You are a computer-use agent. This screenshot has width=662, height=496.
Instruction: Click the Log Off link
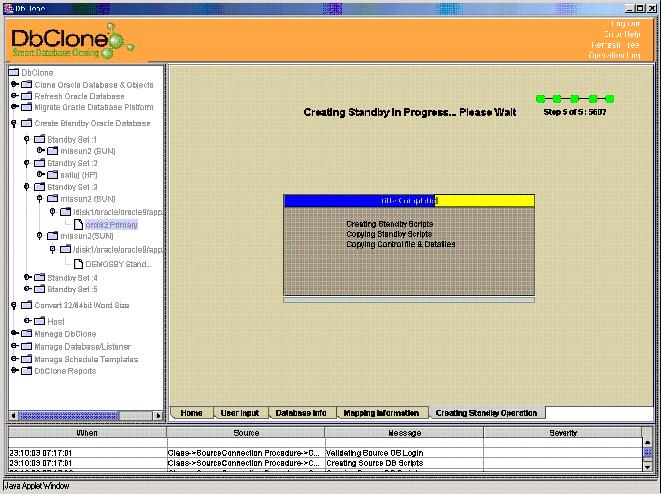click(x=625, y=24)
